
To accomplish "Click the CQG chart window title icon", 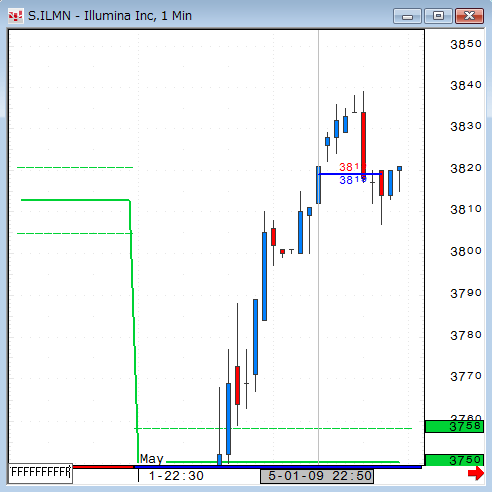I will (15, 16).
